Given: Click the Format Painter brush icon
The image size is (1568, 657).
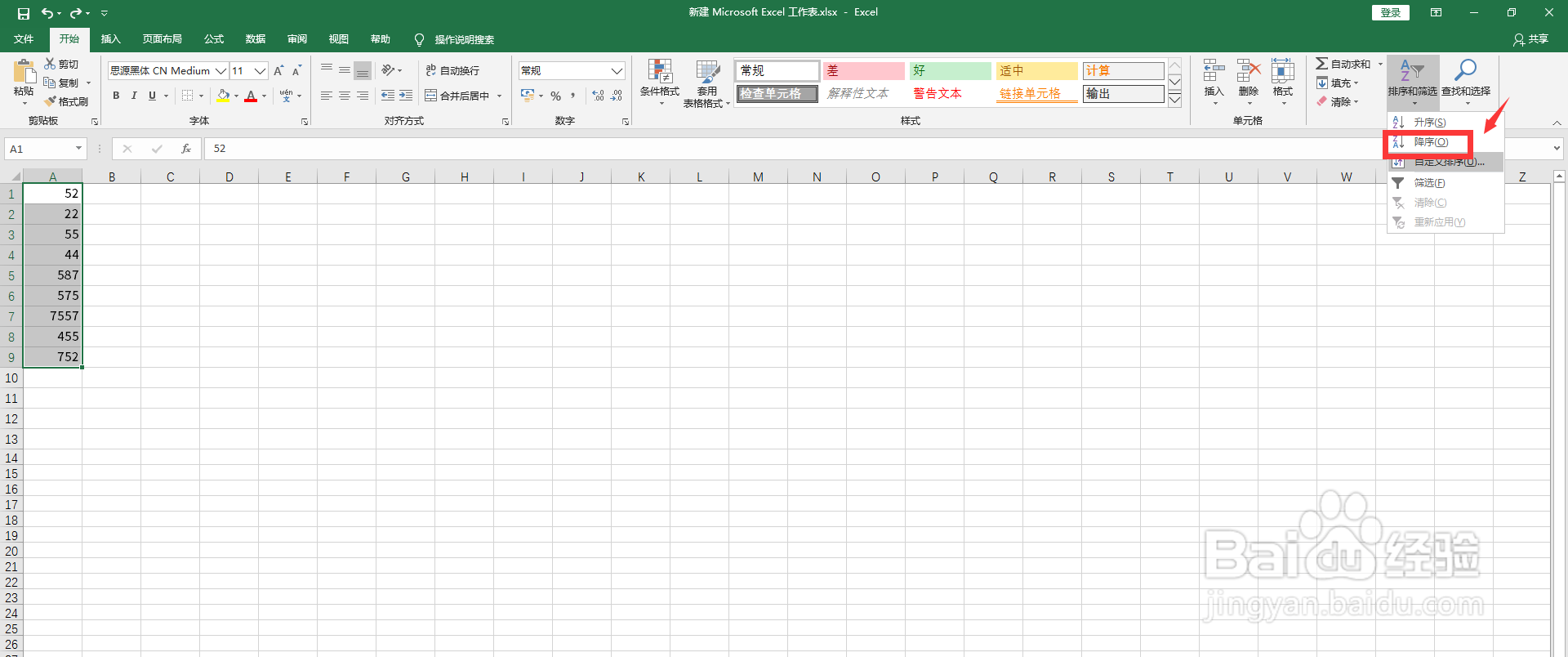Looking at the screenshot, I should [x=51, y=101].
